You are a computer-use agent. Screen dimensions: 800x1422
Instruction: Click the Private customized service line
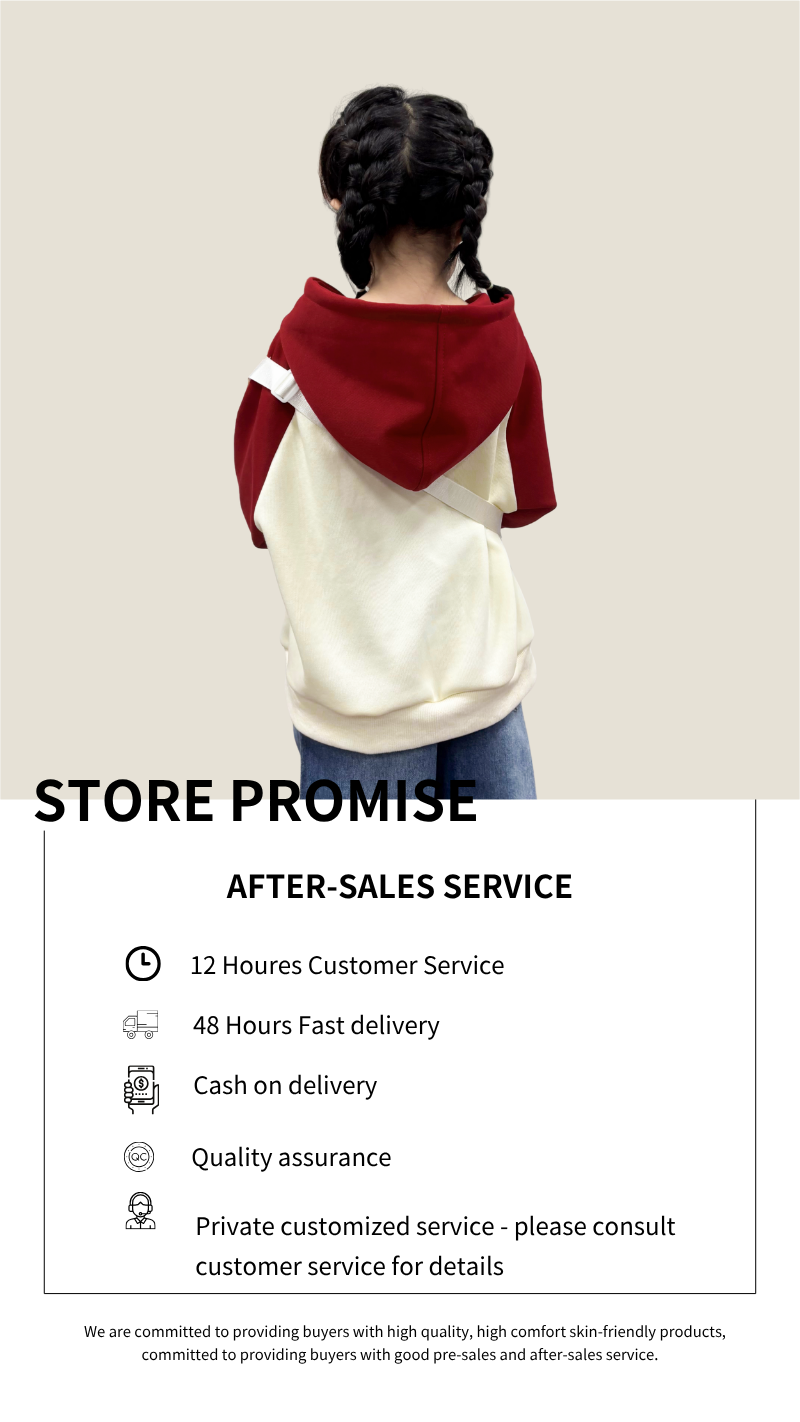pos(435,1226)
